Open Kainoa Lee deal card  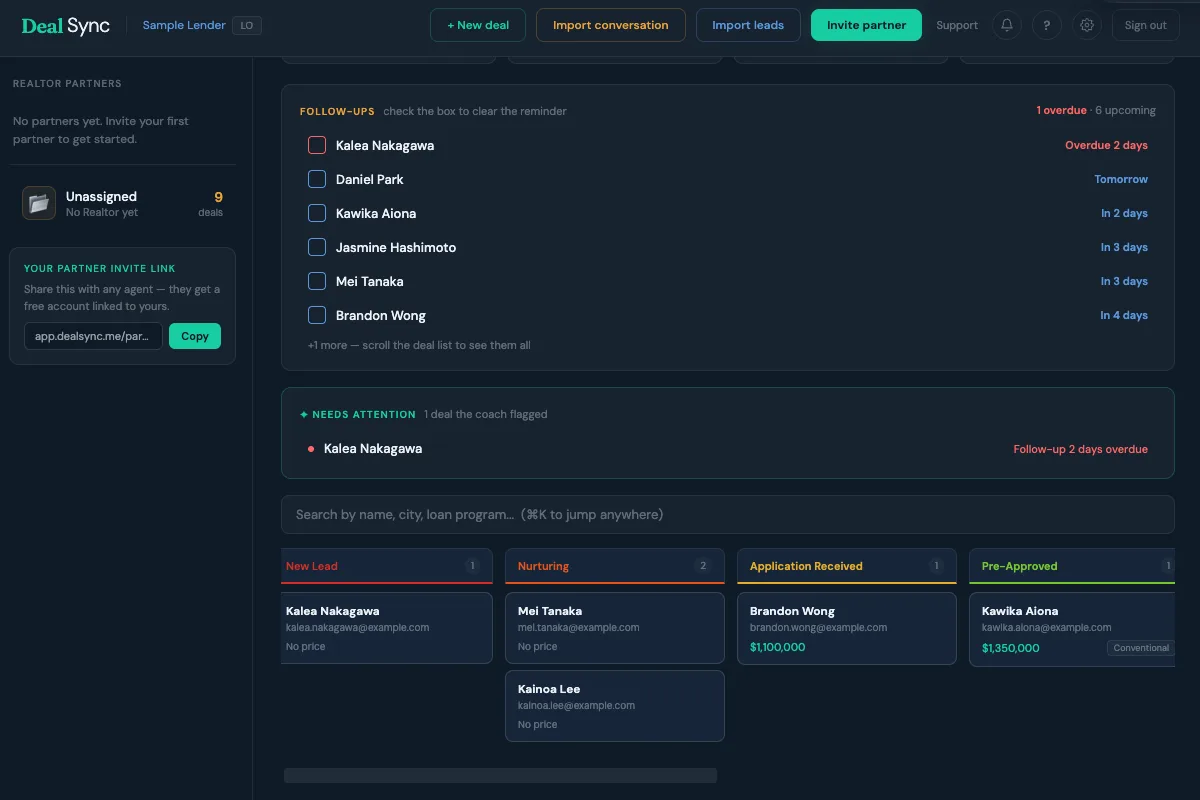[615, 706]
